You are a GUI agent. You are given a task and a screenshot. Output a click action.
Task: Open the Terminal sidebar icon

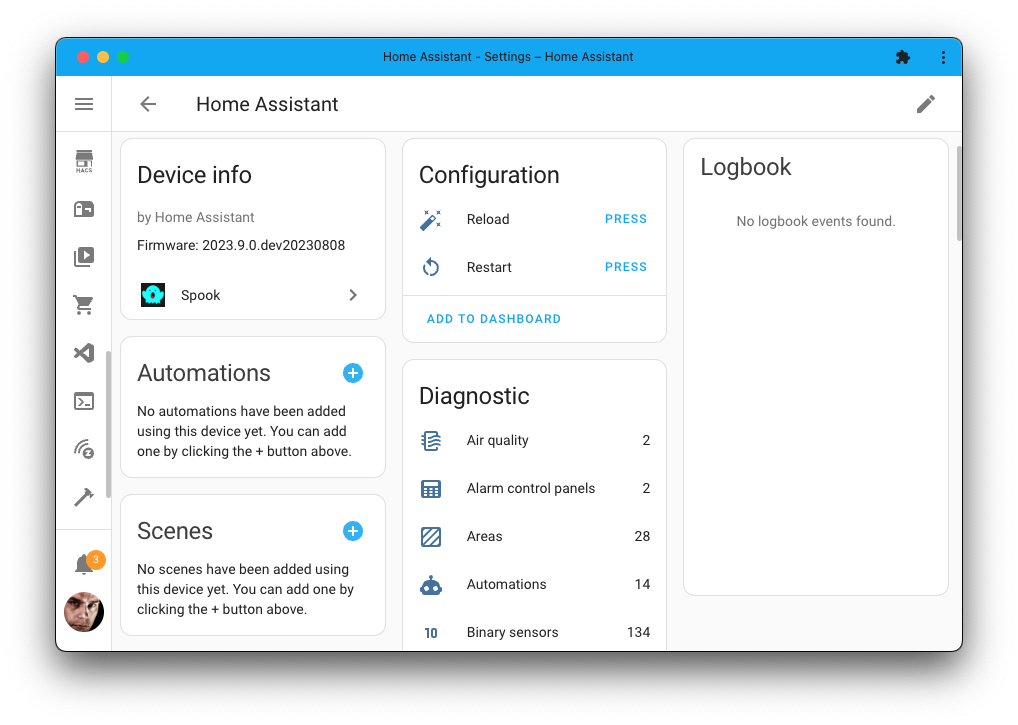84,400
